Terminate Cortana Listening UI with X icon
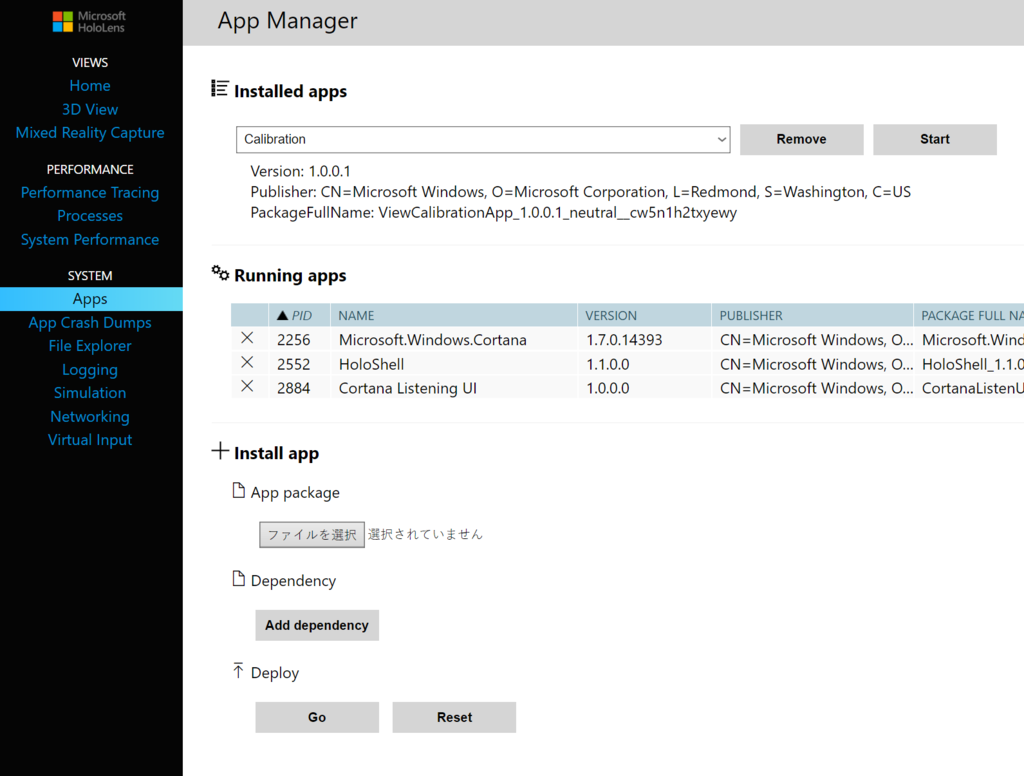The height and width of the screenshot is (776, 1024). [x=247, y=386]
